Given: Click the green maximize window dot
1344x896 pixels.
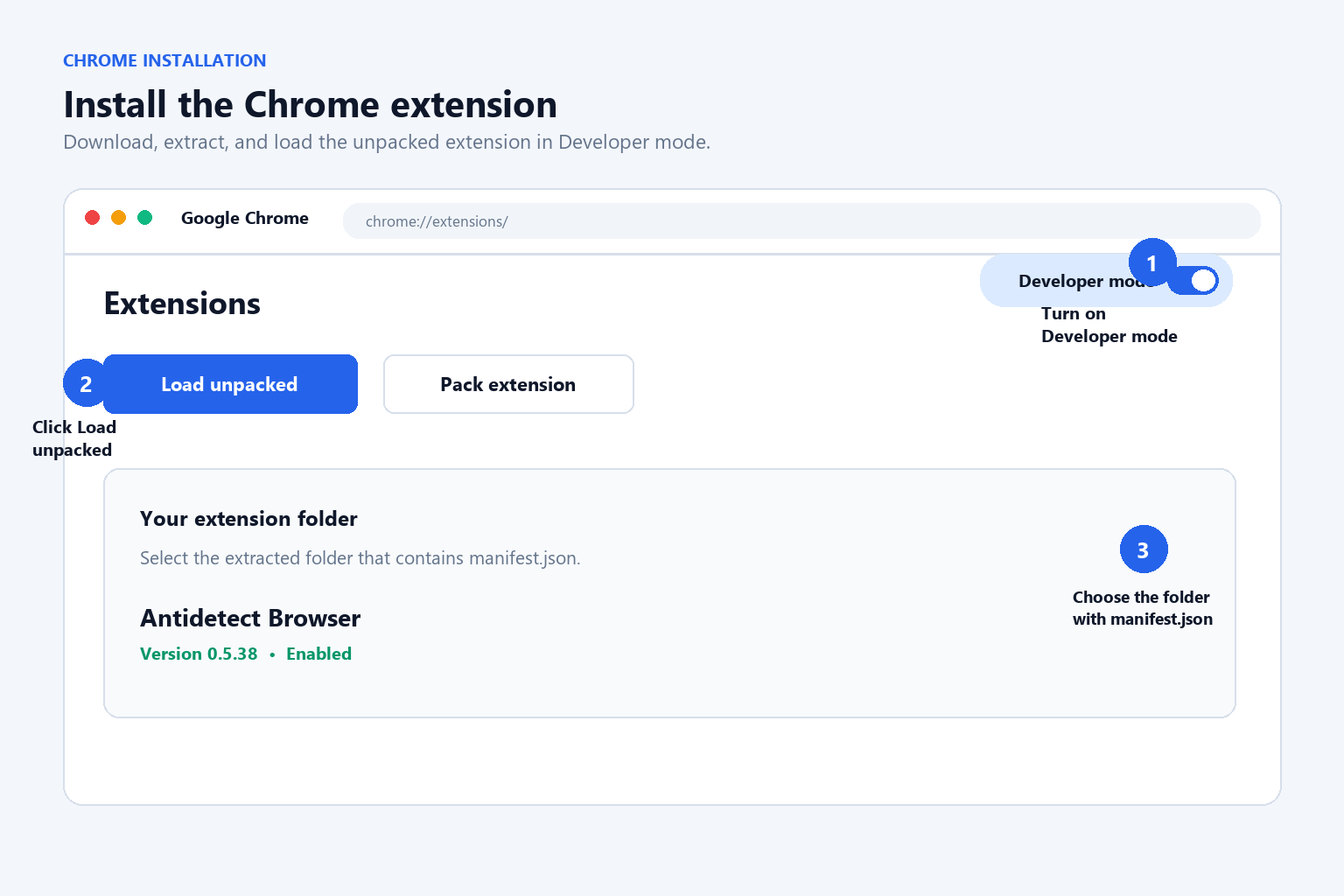Looking at the screenshot, I should (x=145, y=217).
